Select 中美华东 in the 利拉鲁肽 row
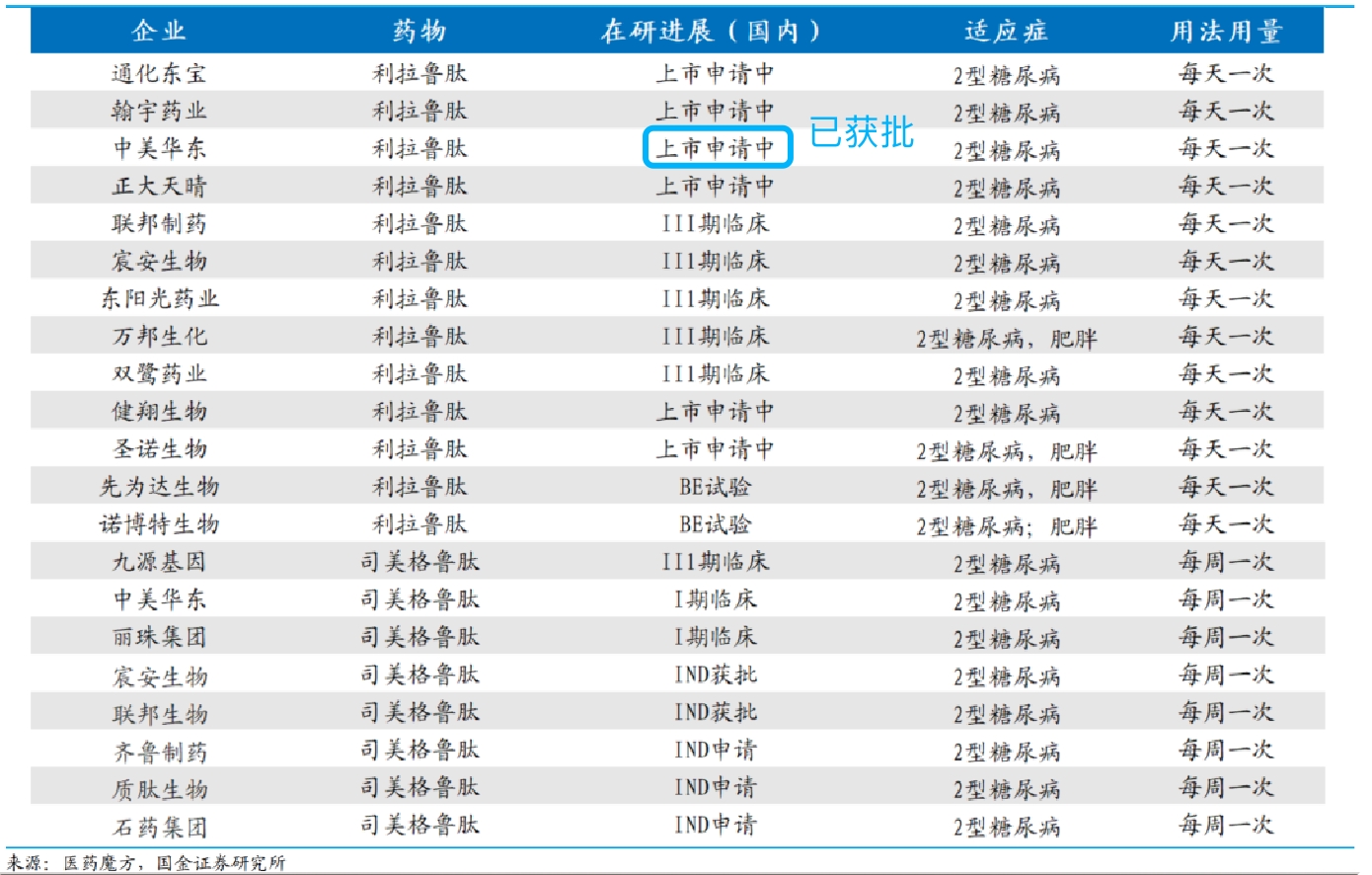 click(159, 148)
